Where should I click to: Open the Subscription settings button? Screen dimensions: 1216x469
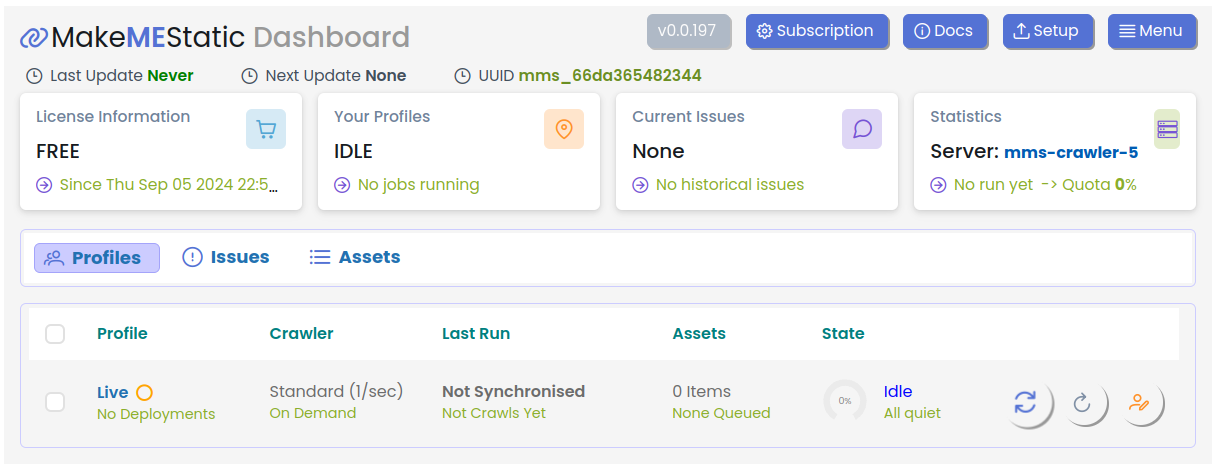(x=817, y=31)
